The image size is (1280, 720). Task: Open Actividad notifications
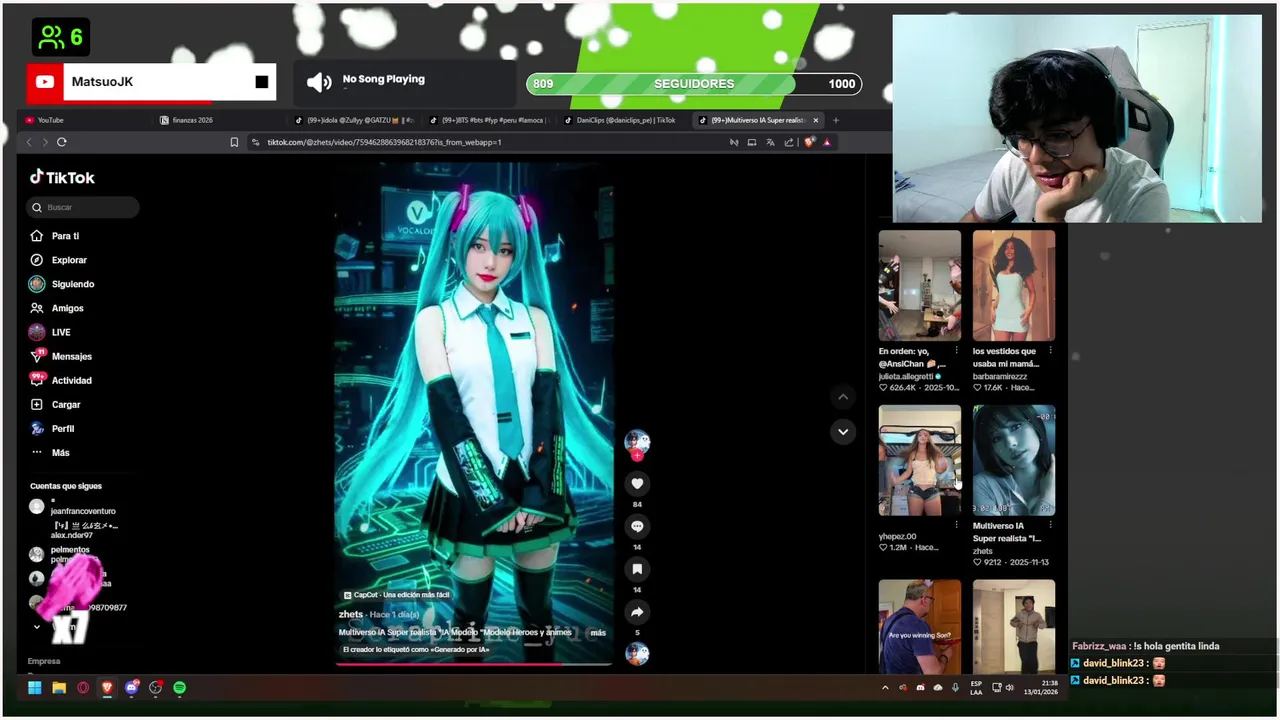(61, 380)
